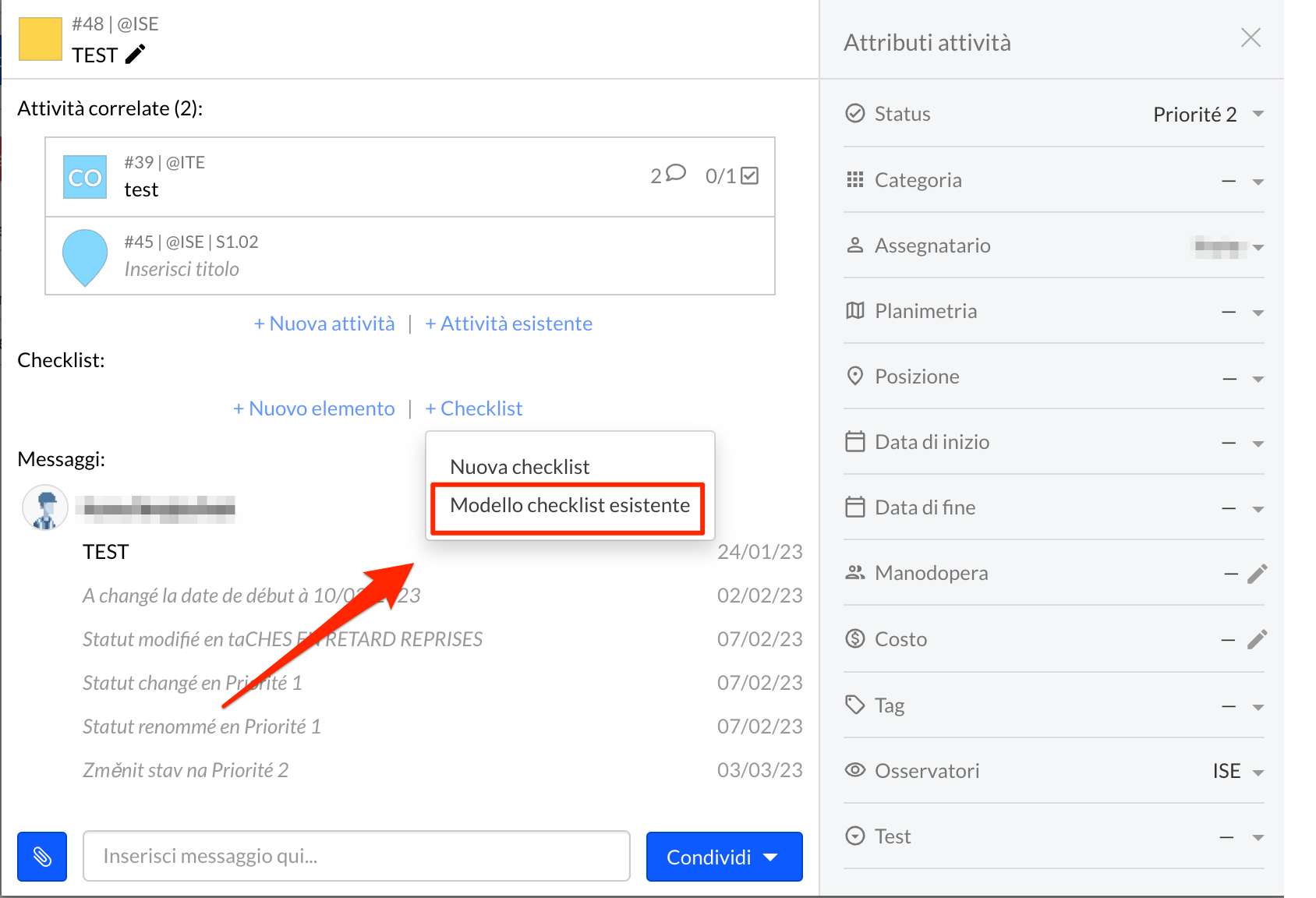Screen dimensions: 1316x898
Task: Click the pencil icon next to TEST title
Action: coord(135,55)
